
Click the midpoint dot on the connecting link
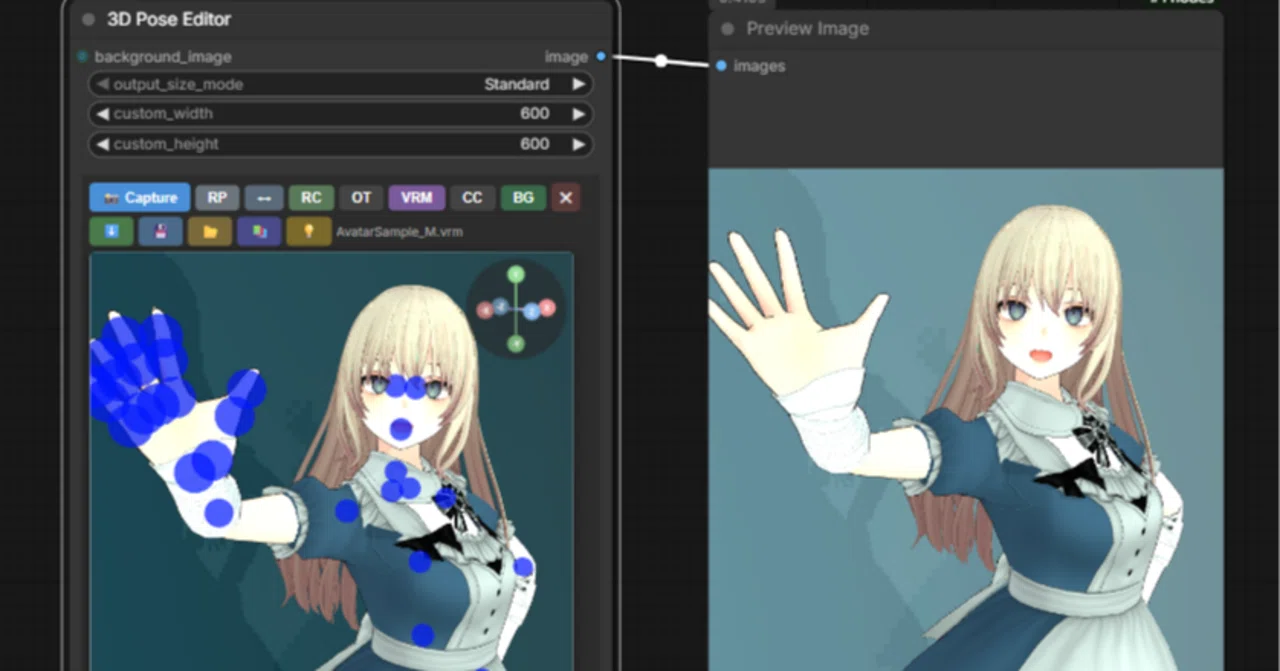[x=661, y=61]
